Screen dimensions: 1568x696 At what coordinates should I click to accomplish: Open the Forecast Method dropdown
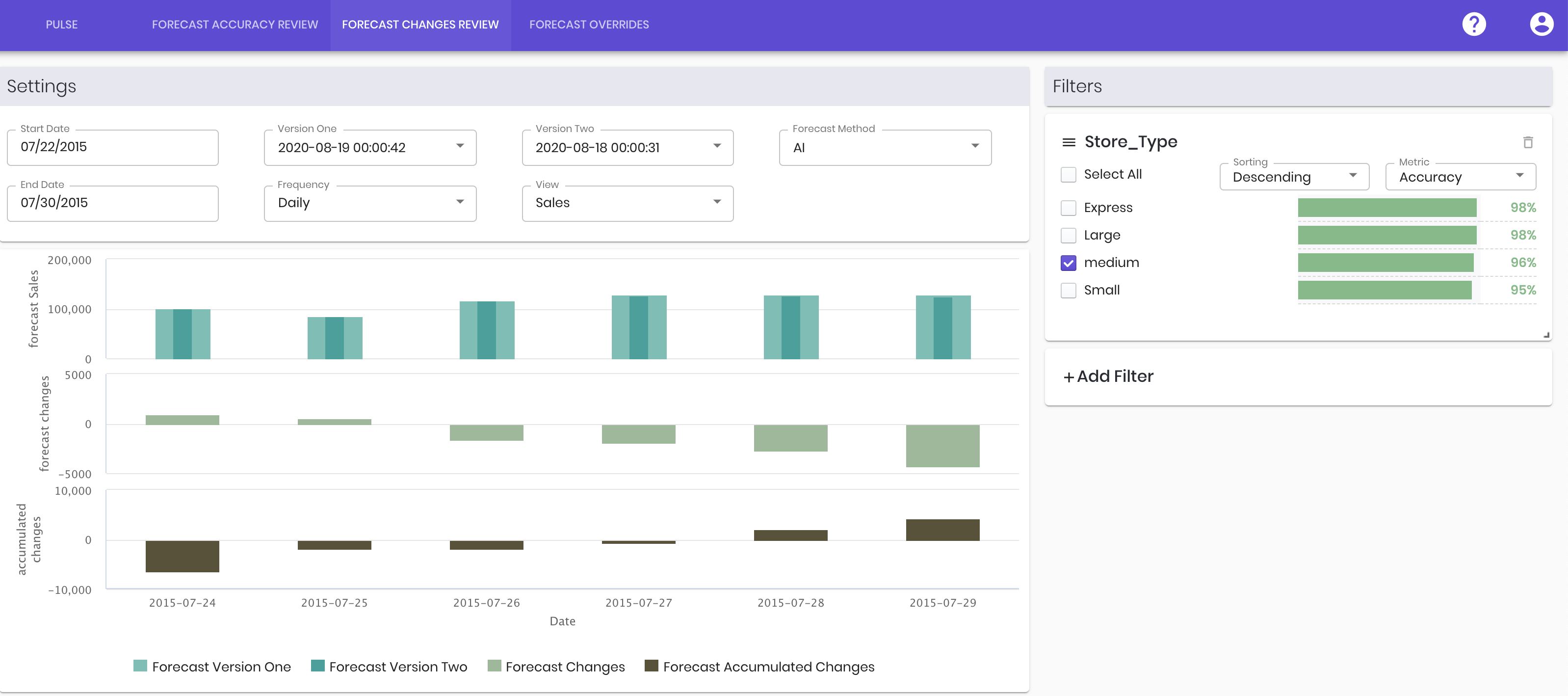tap(885, 147)
